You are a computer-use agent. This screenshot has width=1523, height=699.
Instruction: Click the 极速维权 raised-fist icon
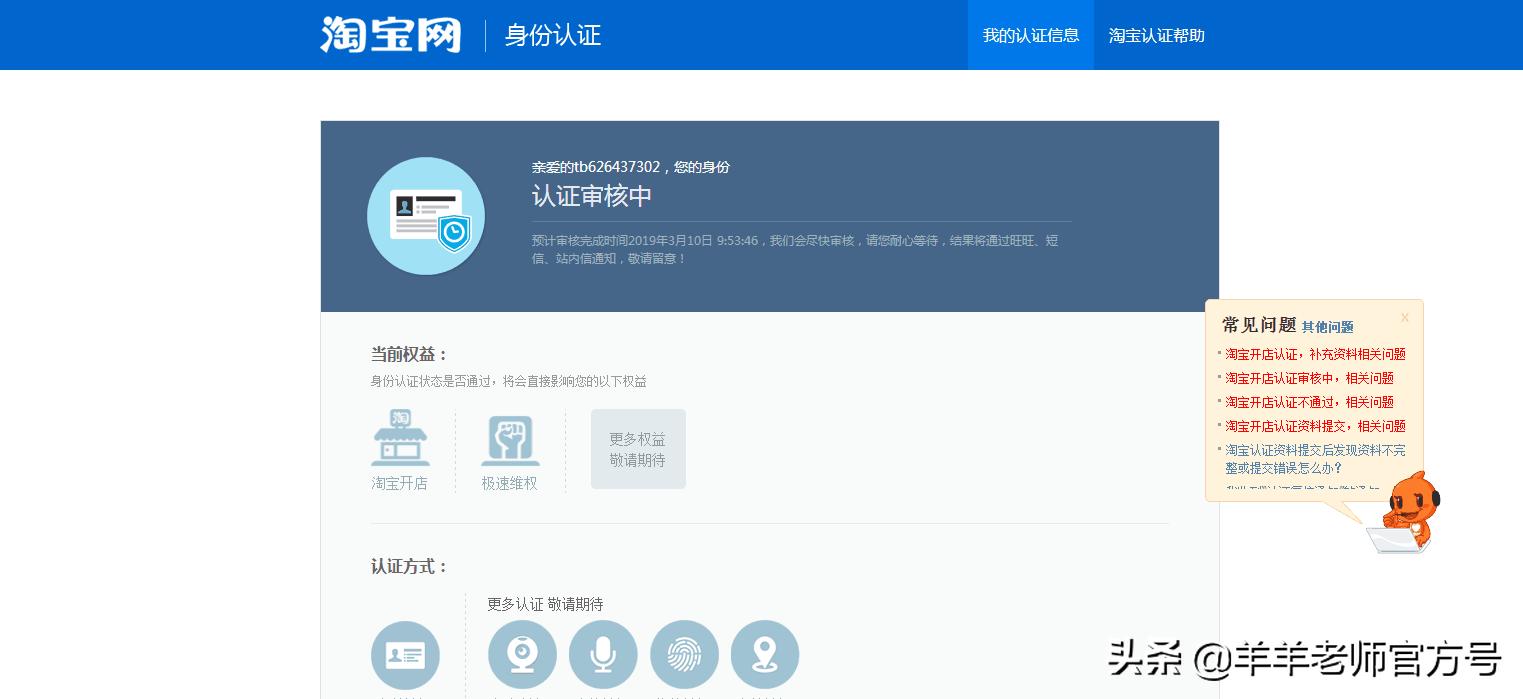(510, 438)
